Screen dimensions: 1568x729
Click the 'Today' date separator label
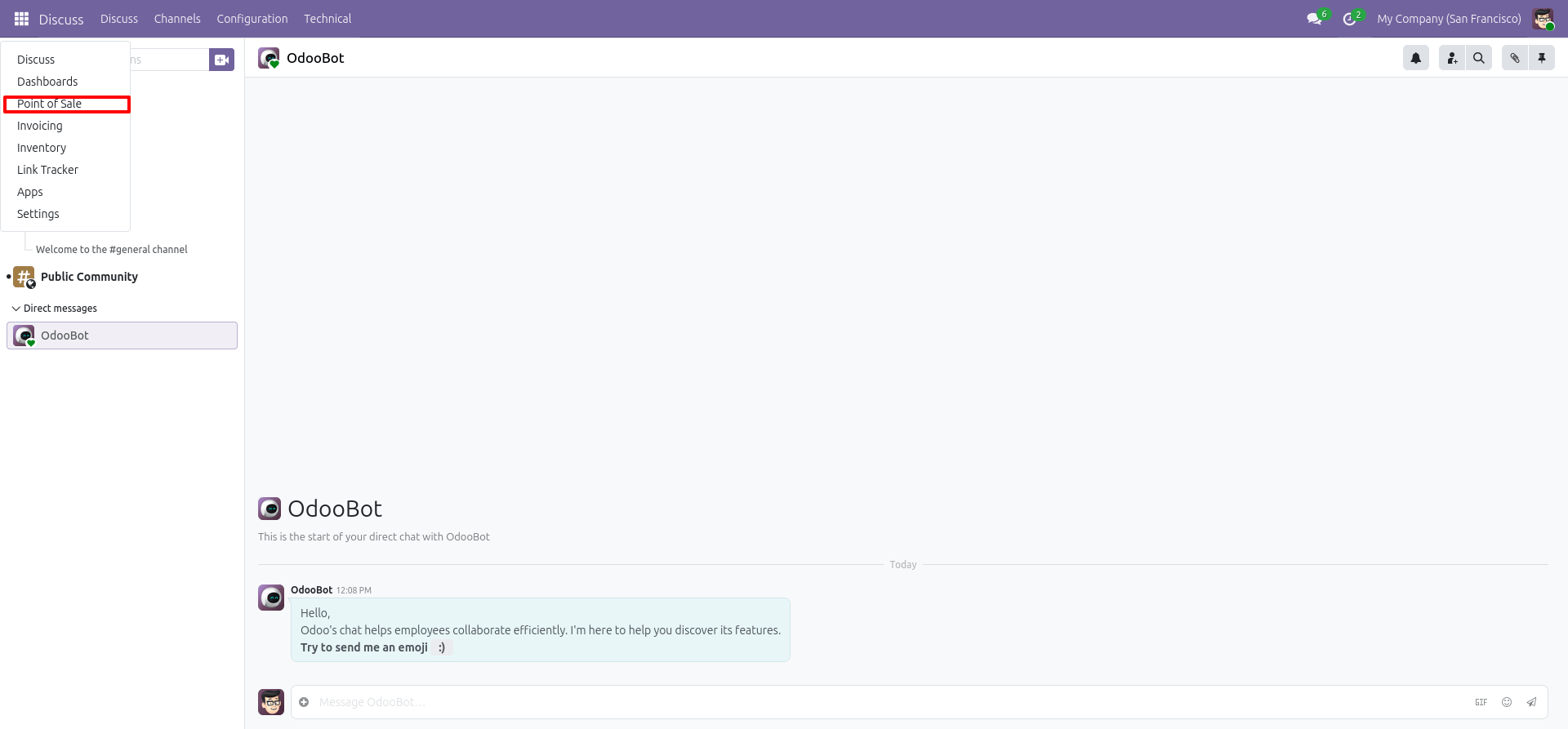(903, 565)
